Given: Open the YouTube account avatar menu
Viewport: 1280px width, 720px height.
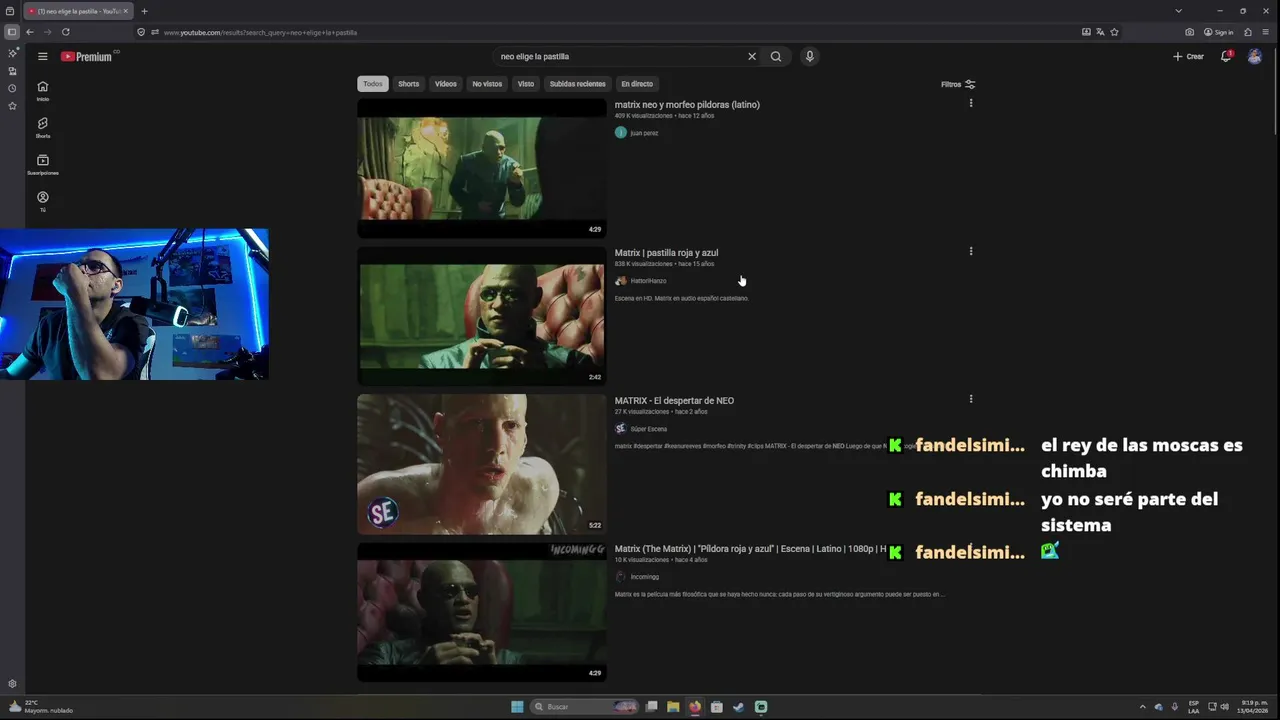Looking at the screenshot, I should pos(1255,56).
